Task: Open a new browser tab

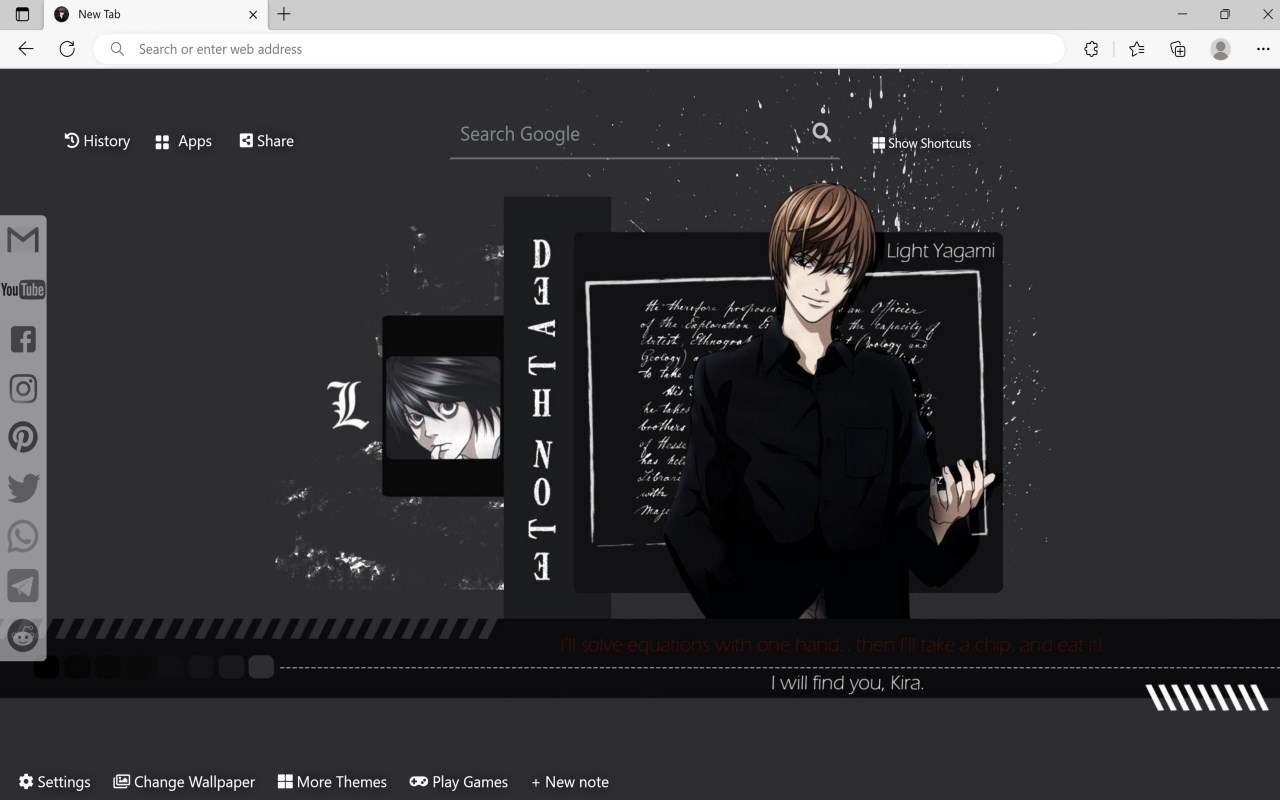Action: pyautogui.click(x=284, y=14)
